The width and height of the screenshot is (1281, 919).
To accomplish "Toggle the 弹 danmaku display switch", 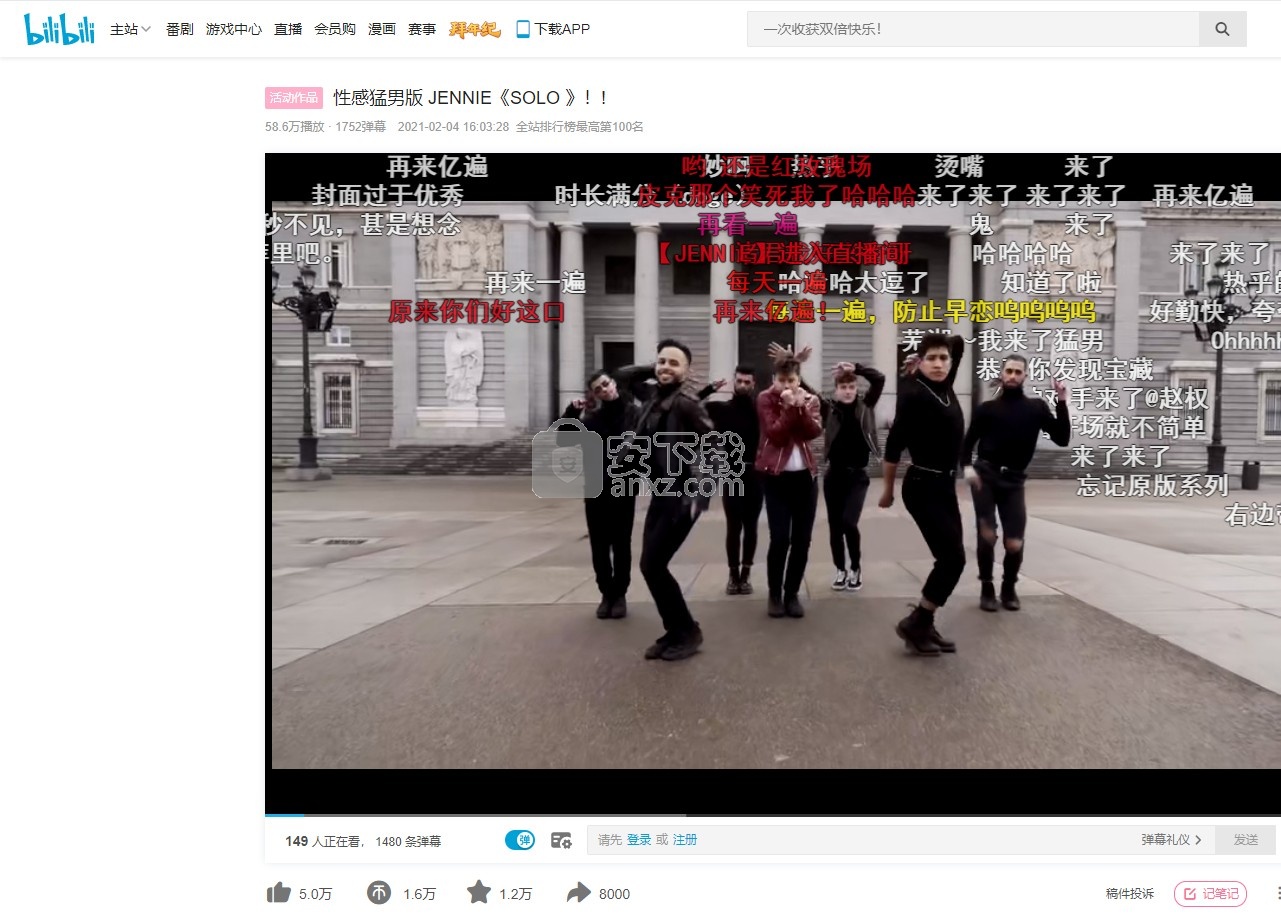I will [520, 840].
